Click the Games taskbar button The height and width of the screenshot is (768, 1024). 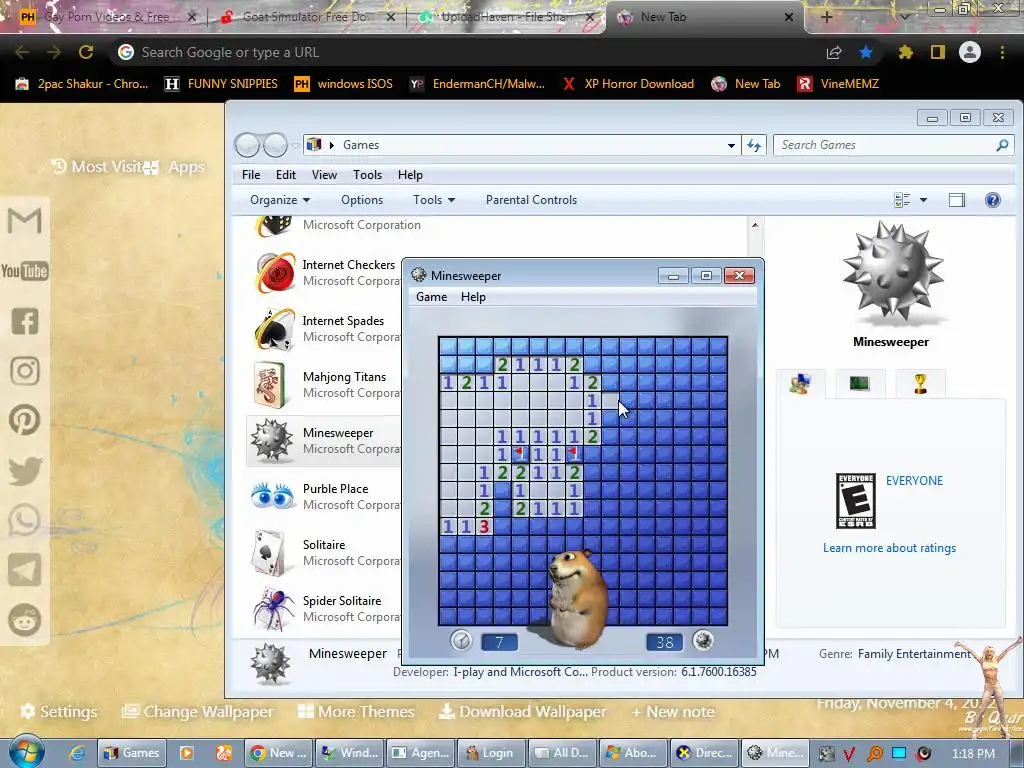[x=133, y=753]
